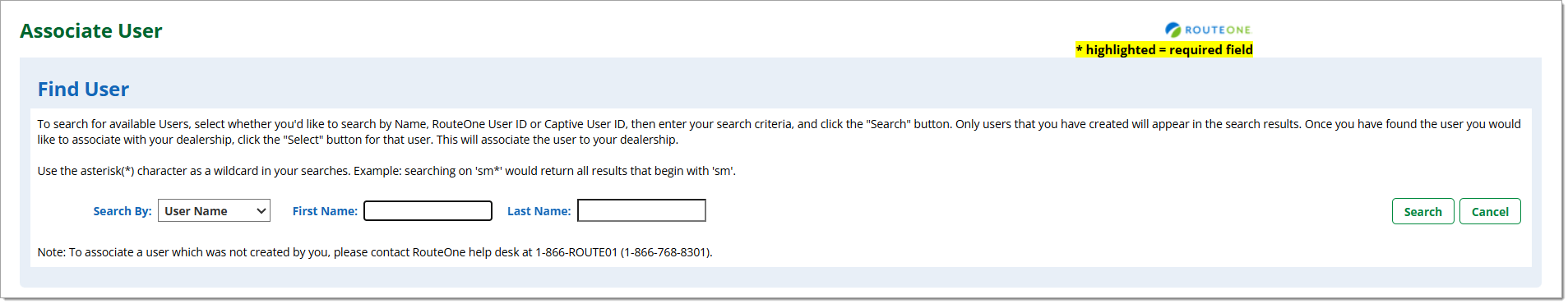Click the RouteOne logo icon
The height and width of the screenshot is (304, 1568).
pos(1173,30)
